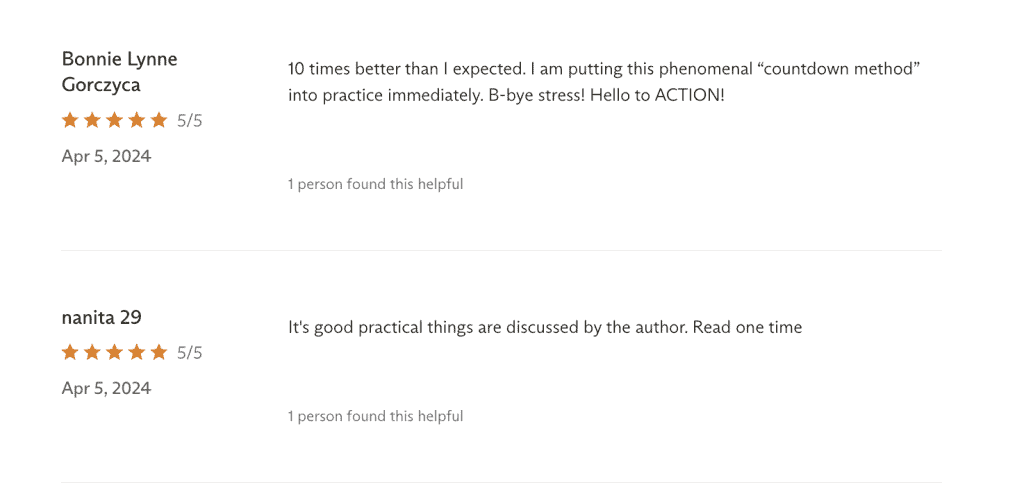Image resolution: width=1024 pixels, height=492 pixels.
Task: Click Apr 5, 2024 date under Bonnie's review
Action: pos(106,156)
